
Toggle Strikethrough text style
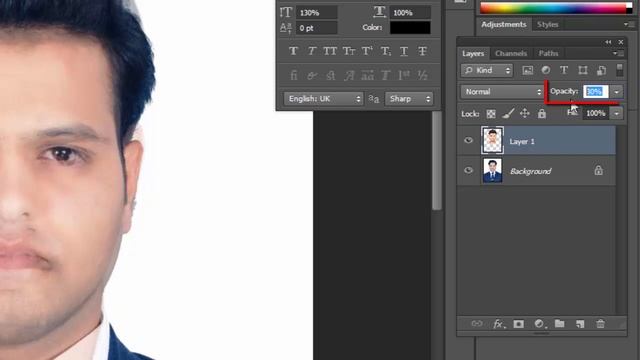coord(422,51)
